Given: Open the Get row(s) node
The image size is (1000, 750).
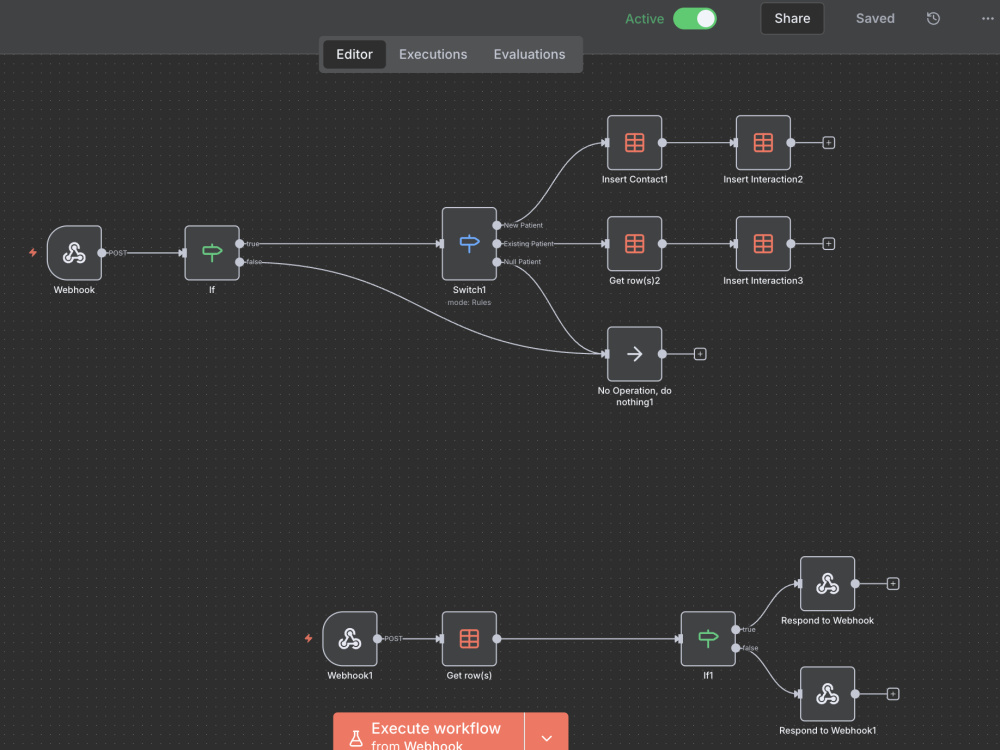Looking at the screenshot, I should (469, 638).
